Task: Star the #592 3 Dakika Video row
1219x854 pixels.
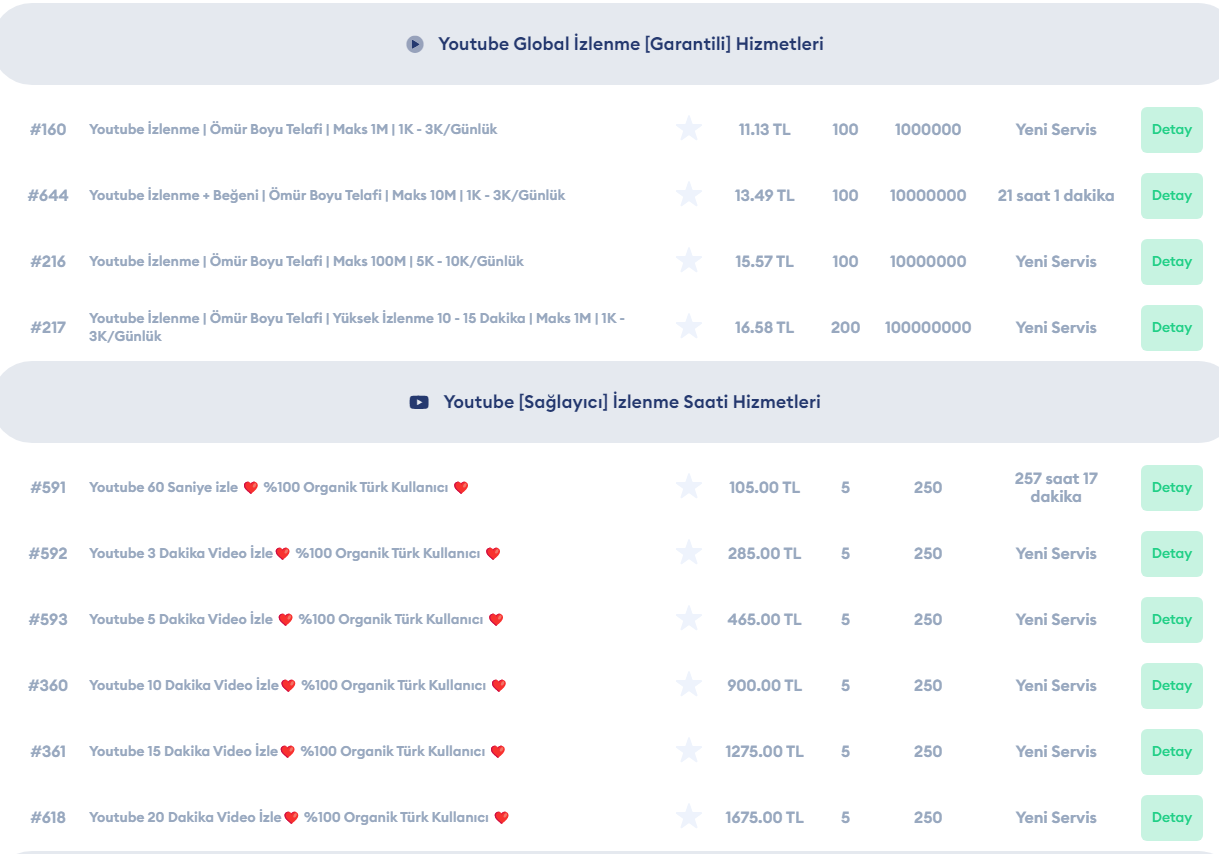Action: 688,553
